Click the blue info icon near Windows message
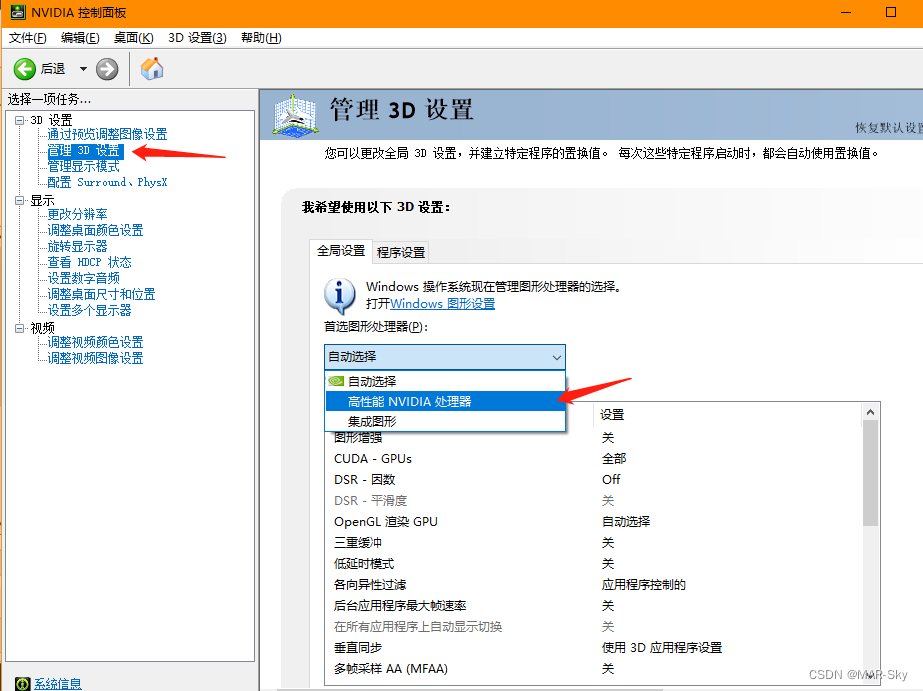923x691 pixels. coord(340,295)
